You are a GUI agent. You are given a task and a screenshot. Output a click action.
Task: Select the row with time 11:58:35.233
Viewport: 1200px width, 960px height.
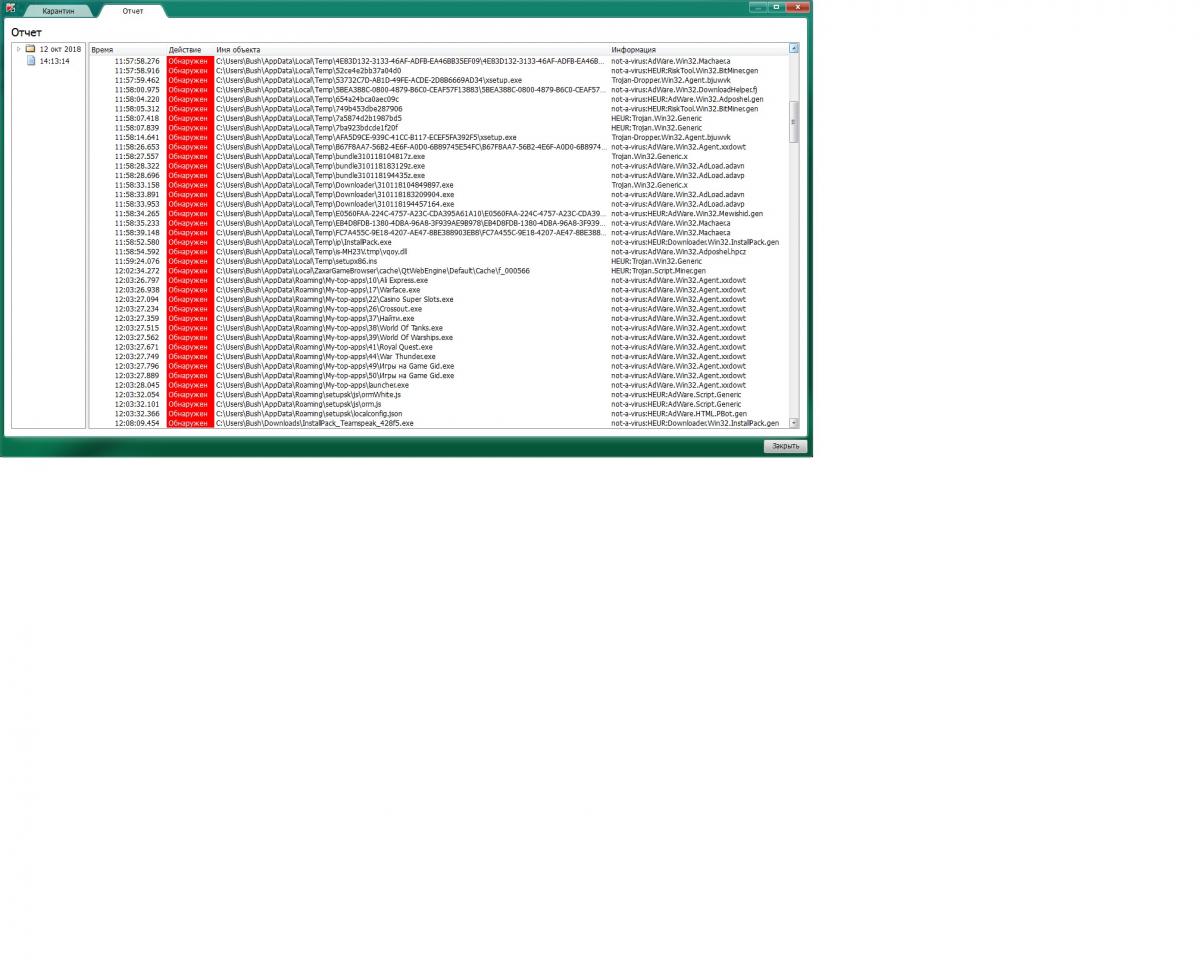[x=438, y=223]
